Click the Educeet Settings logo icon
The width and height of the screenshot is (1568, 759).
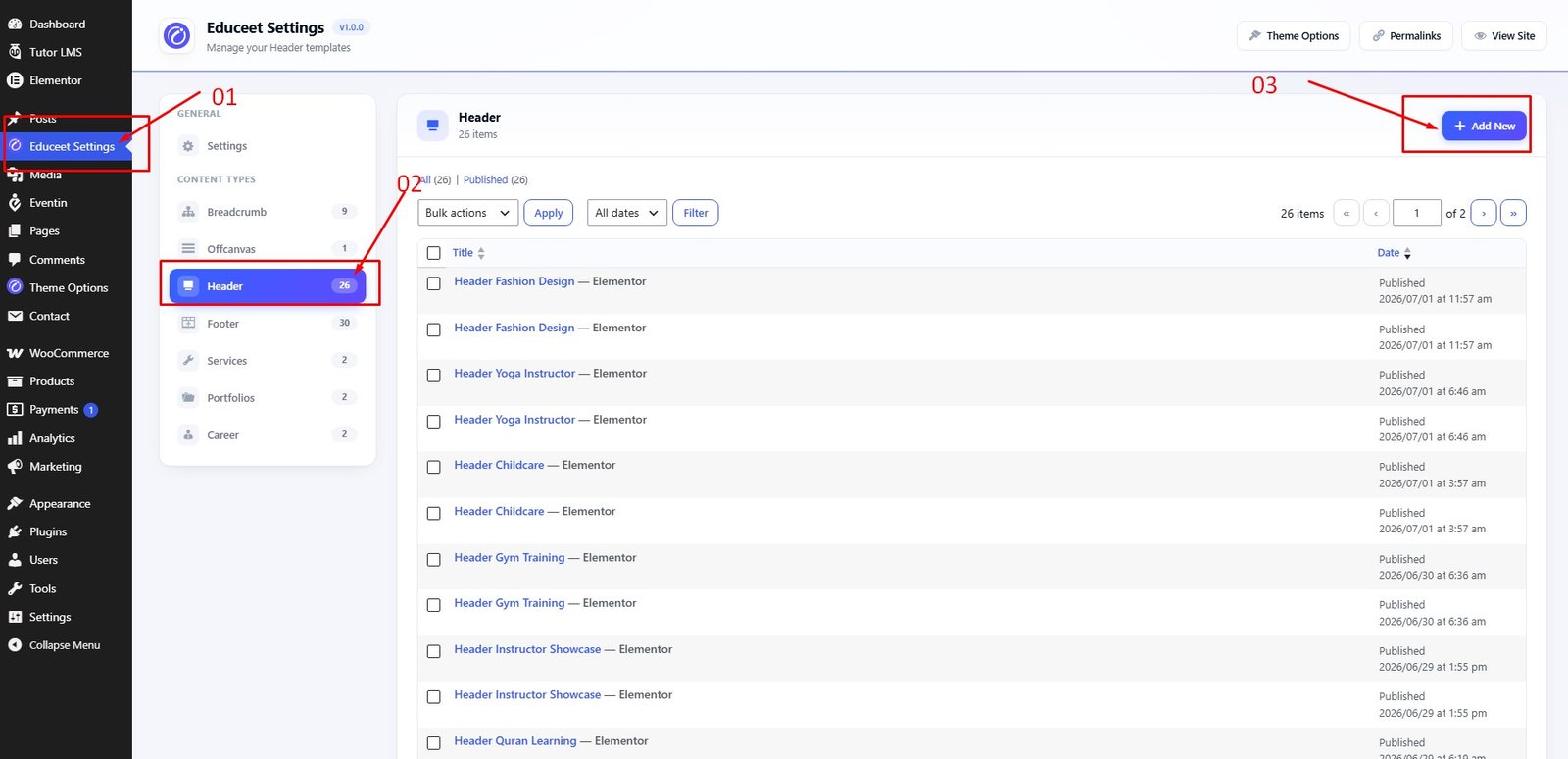click(x=176, y=36)
